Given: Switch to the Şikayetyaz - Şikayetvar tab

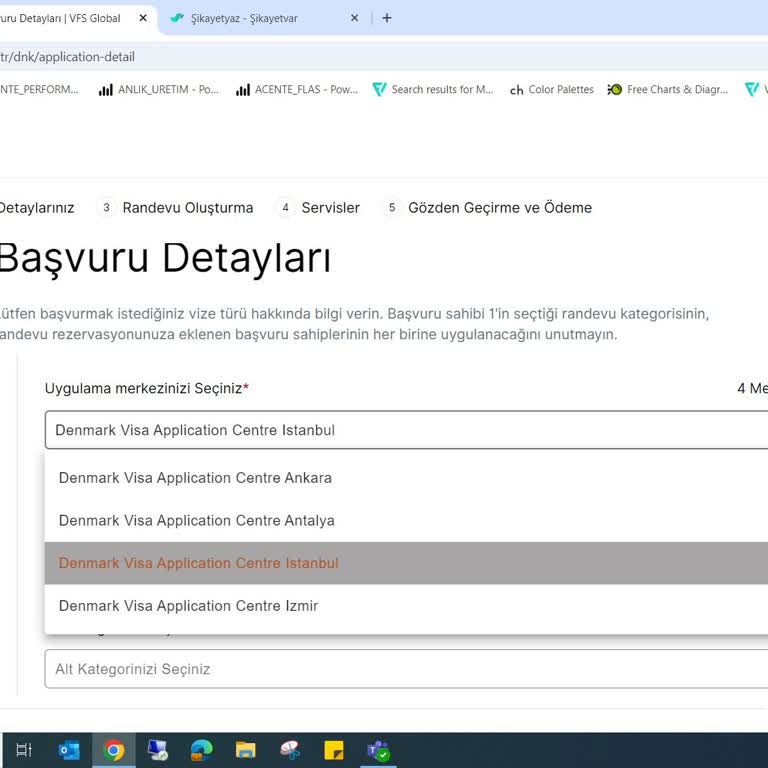Looking at the screenshot, I should (x=264, y=18).
